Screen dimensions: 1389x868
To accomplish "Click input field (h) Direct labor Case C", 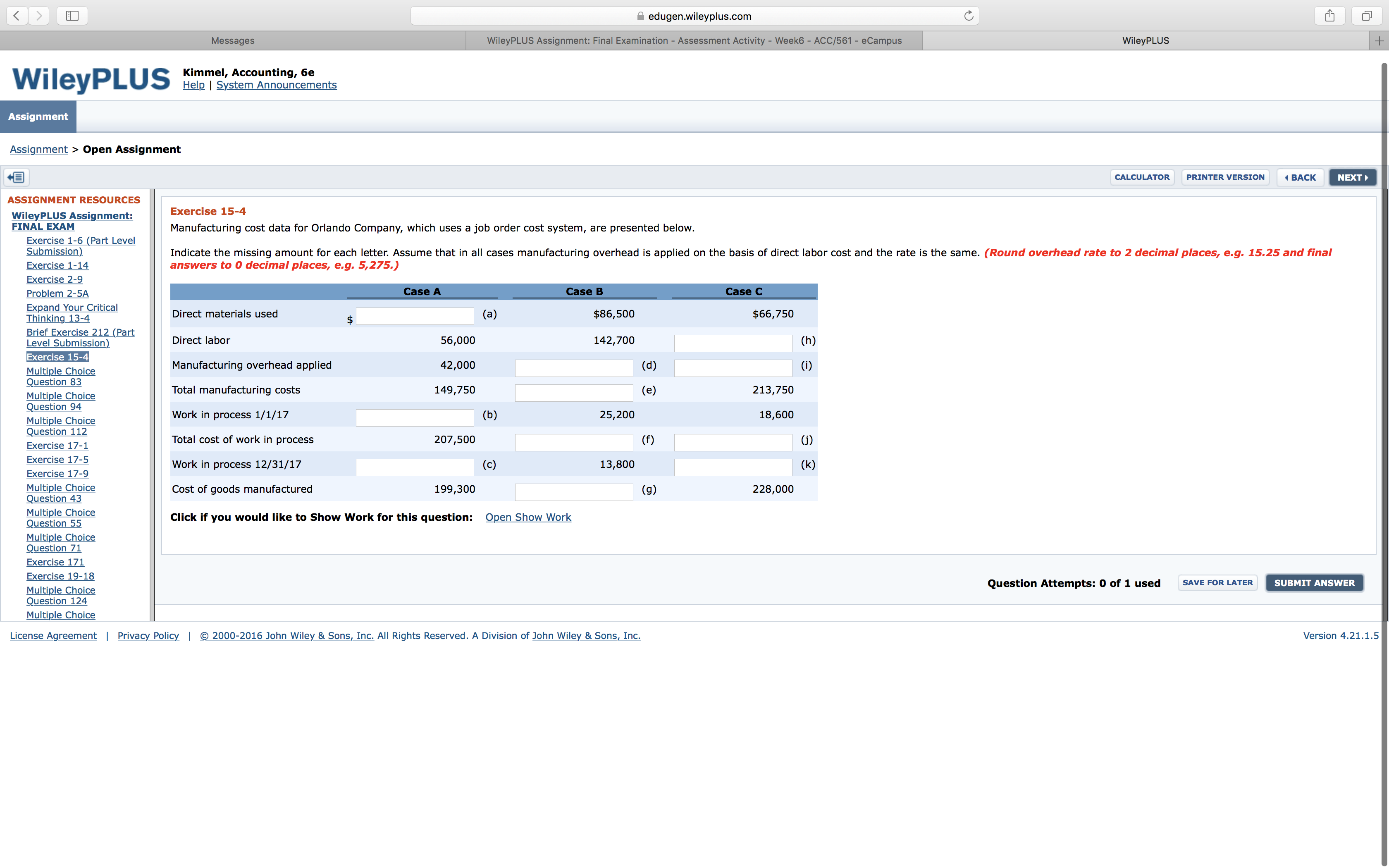I will coord(733,343).
